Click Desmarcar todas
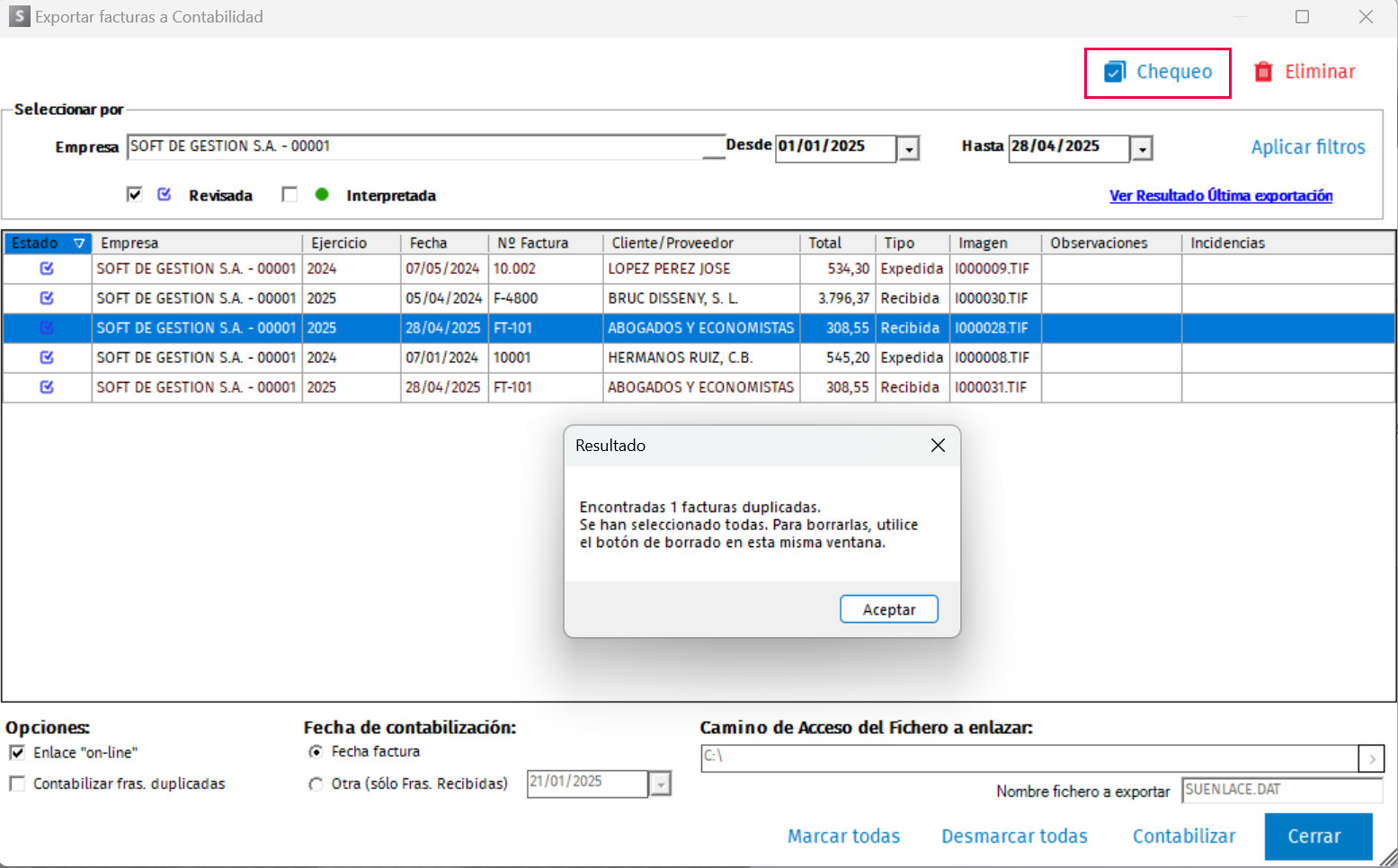This screenshot has height=868, width=1398. click(x=1014, y=837)
